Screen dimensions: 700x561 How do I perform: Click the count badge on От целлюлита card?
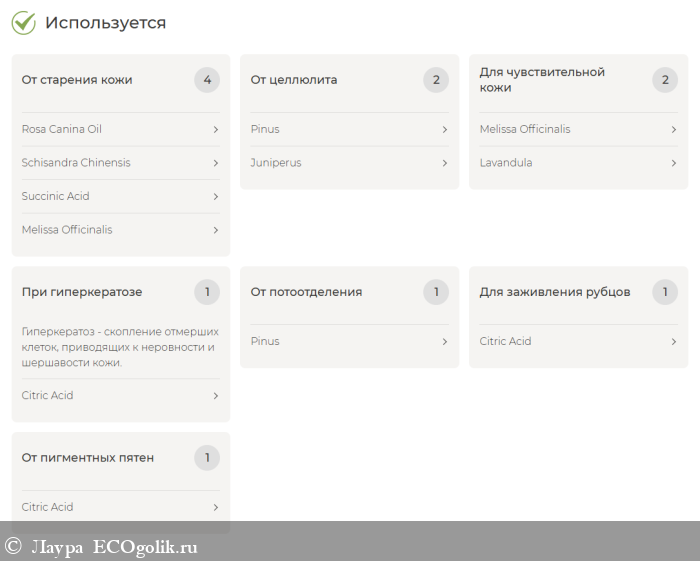pos(436,80)
